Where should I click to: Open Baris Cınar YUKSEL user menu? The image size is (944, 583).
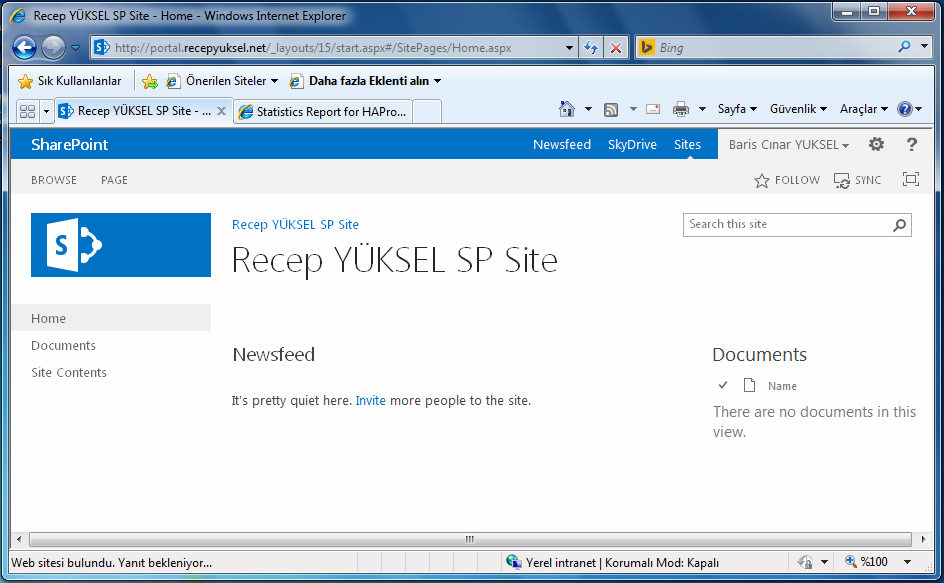[789, 145]
